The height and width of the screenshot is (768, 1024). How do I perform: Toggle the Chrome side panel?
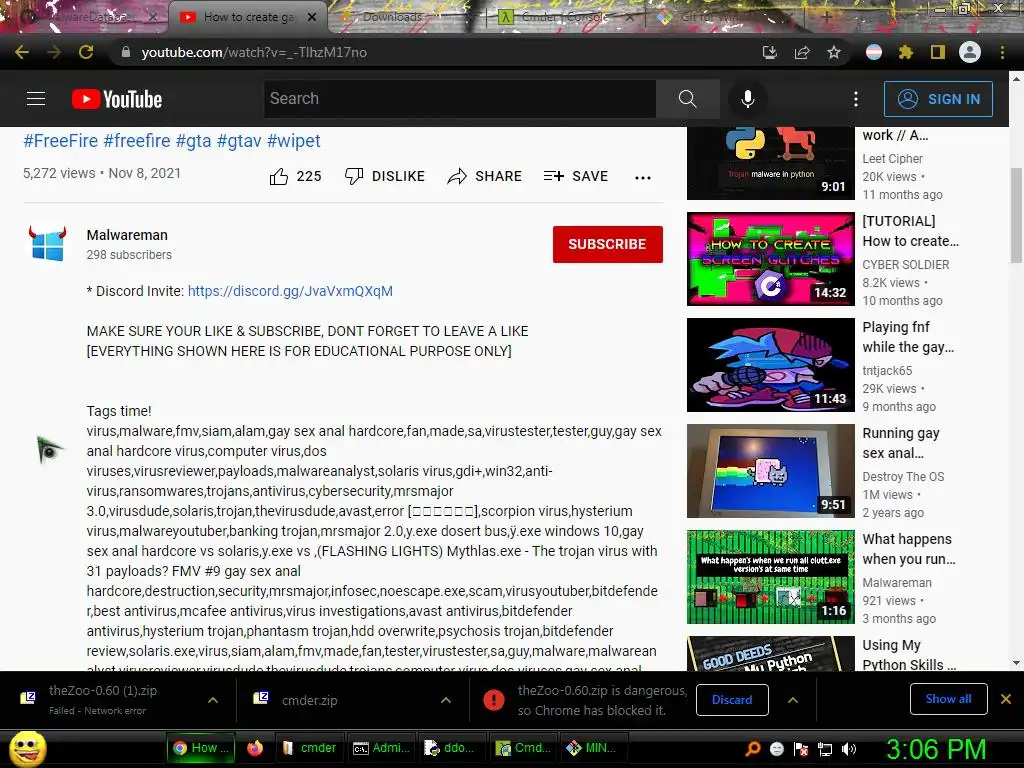click(x=938, y=52)
